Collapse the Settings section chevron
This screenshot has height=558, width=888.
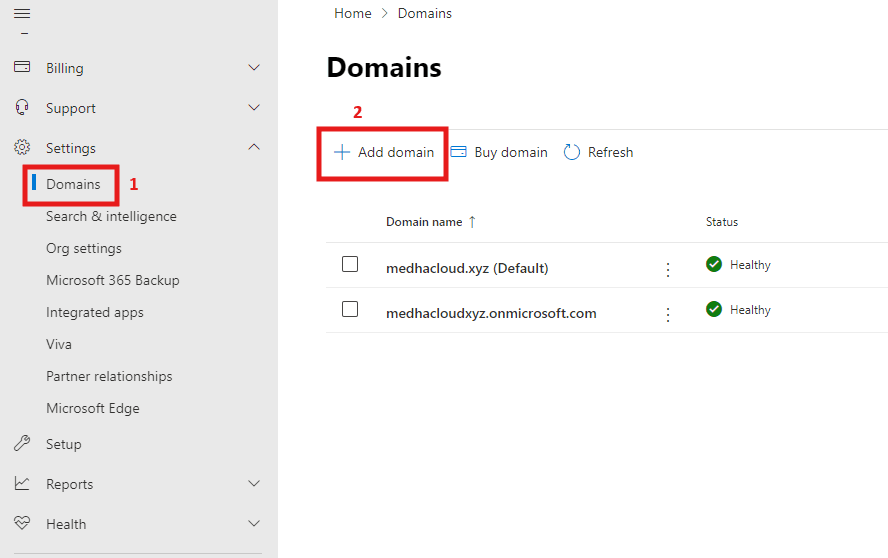coord(254,148)
